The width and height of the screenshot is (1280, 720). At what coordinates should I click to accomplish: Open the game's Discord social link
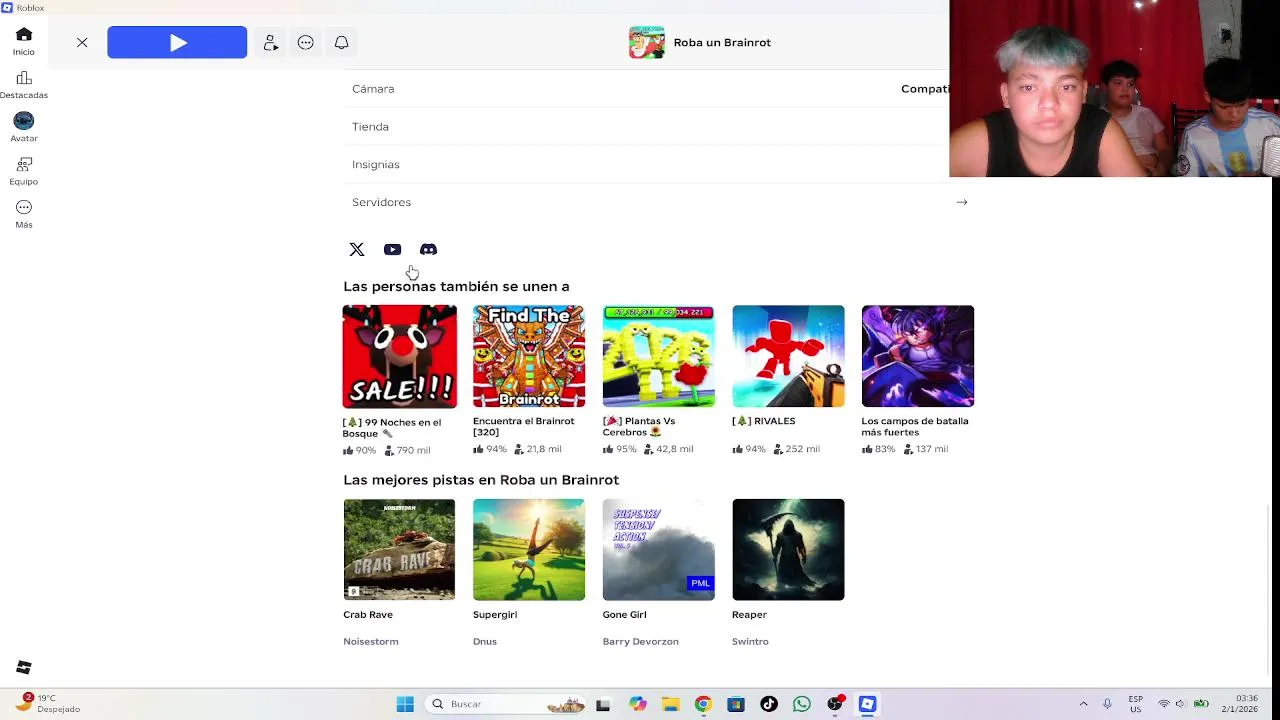pos(428,249)
